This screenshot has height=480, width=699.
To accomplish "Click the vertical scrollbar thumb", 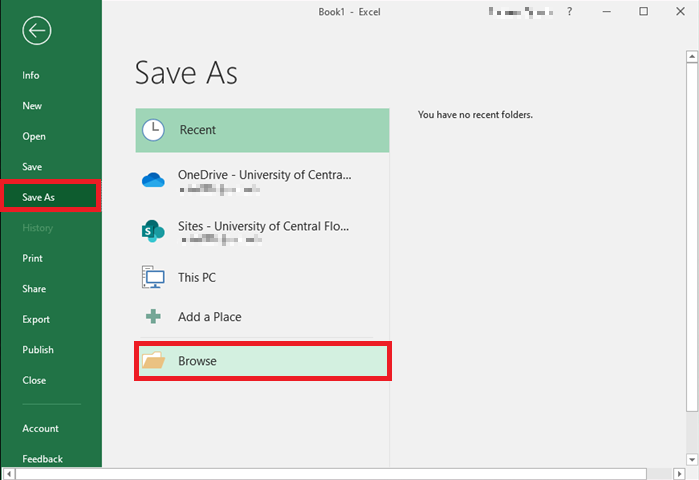I will [x=692, y=237].
